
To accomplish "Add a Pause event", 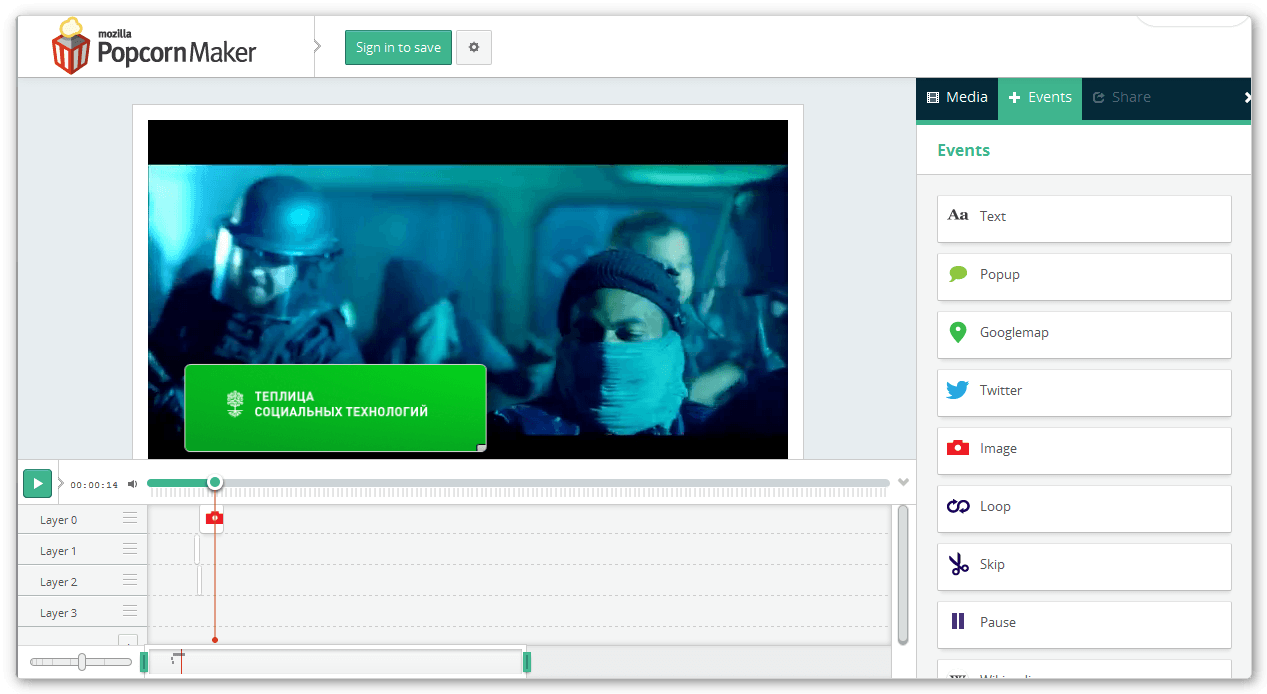I will coord(1083,623).
